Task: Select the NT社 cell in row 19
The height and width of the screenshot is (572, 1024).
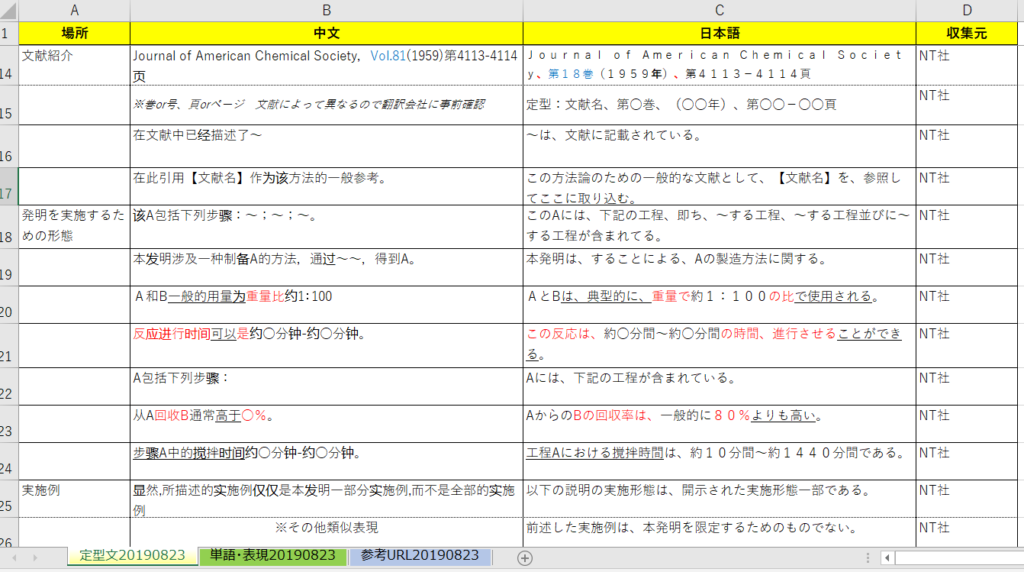Action: [x=967, y=267]
